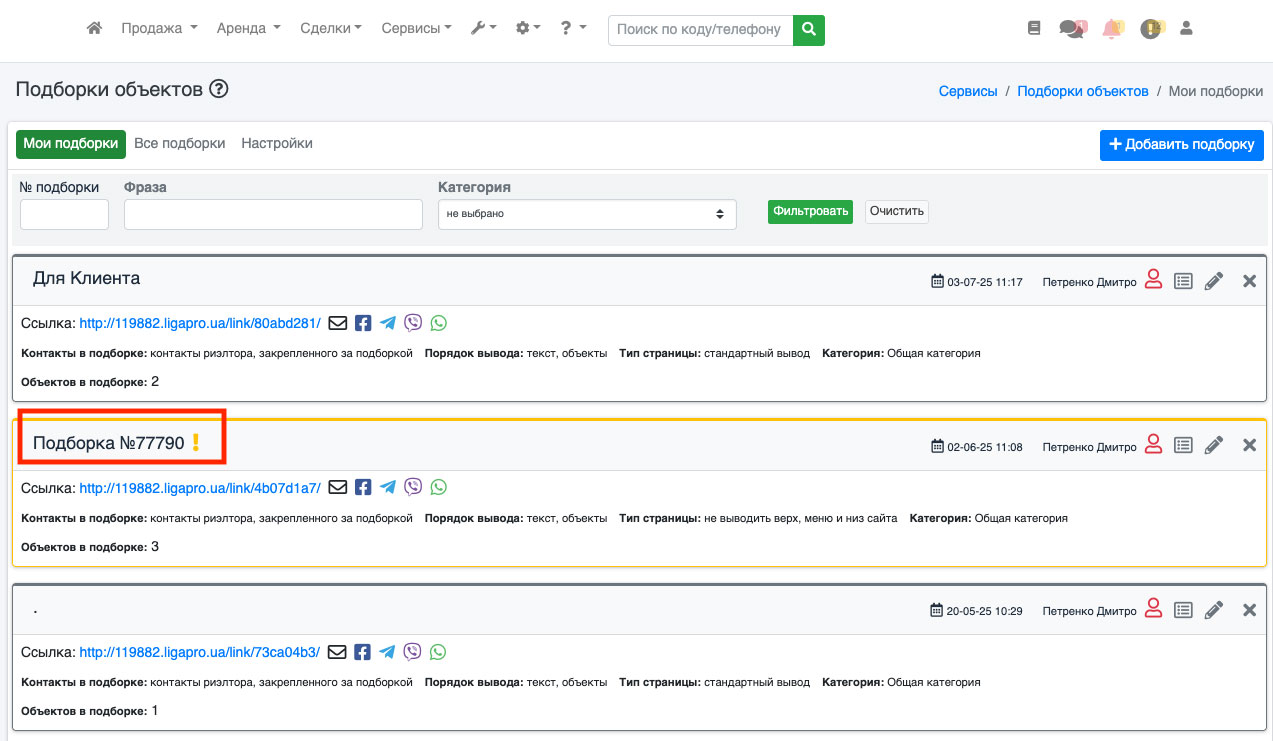Share Подборка №77790 link via Viber

tap(413, 488)
